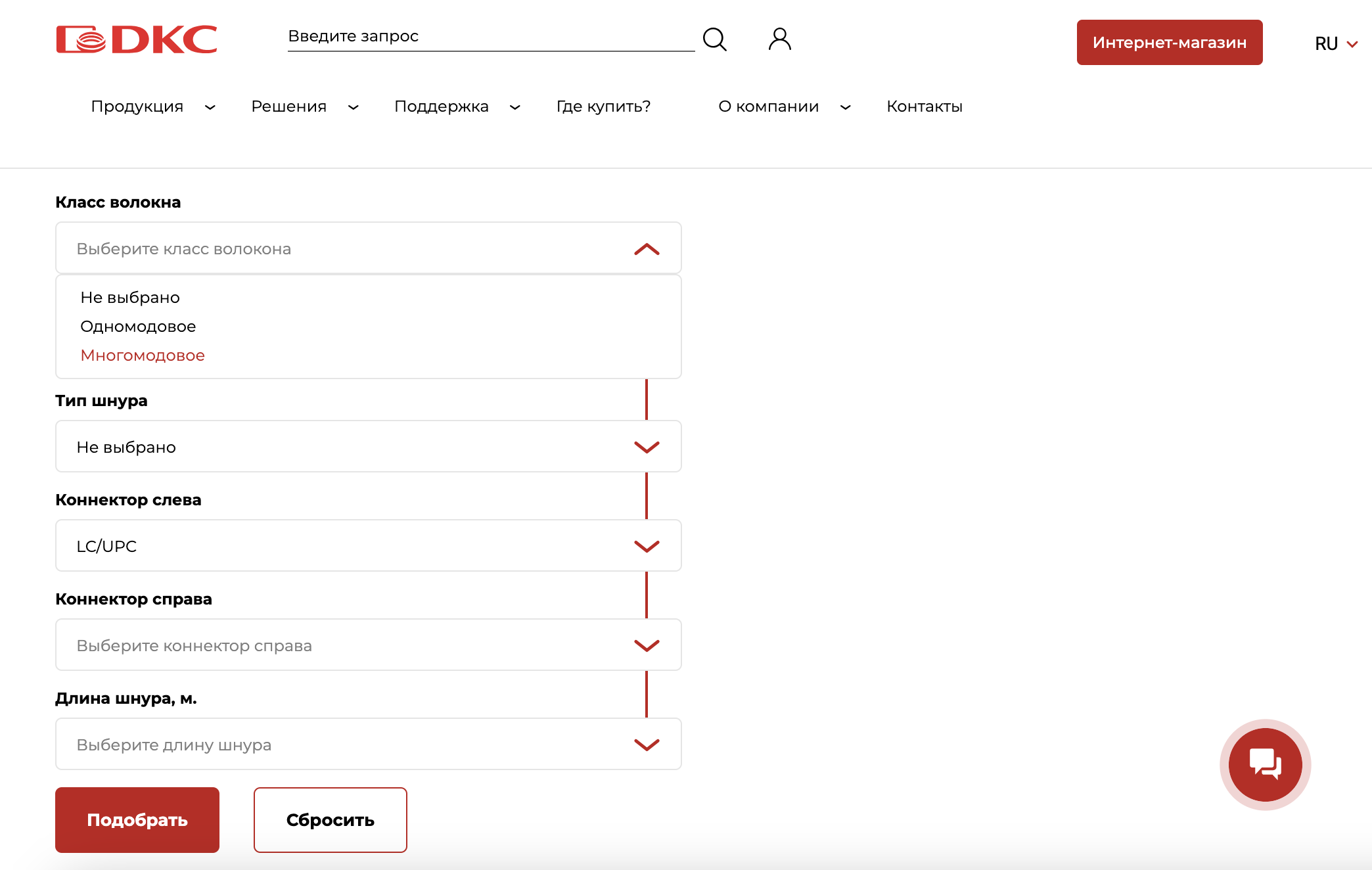Click the DKC logo
Viewport: 1372px width, 870px height.
pyautogui.click(x=137, y=39)
